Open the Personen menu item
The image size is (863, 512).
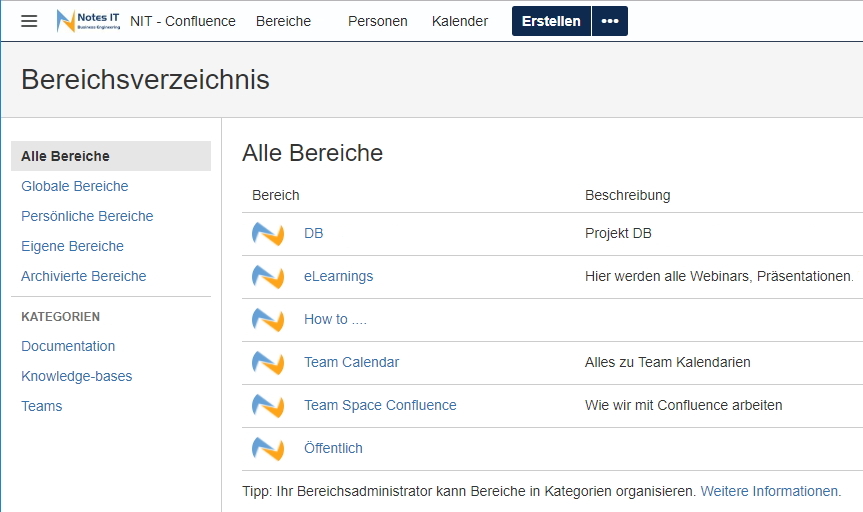(x=378, y=21)
